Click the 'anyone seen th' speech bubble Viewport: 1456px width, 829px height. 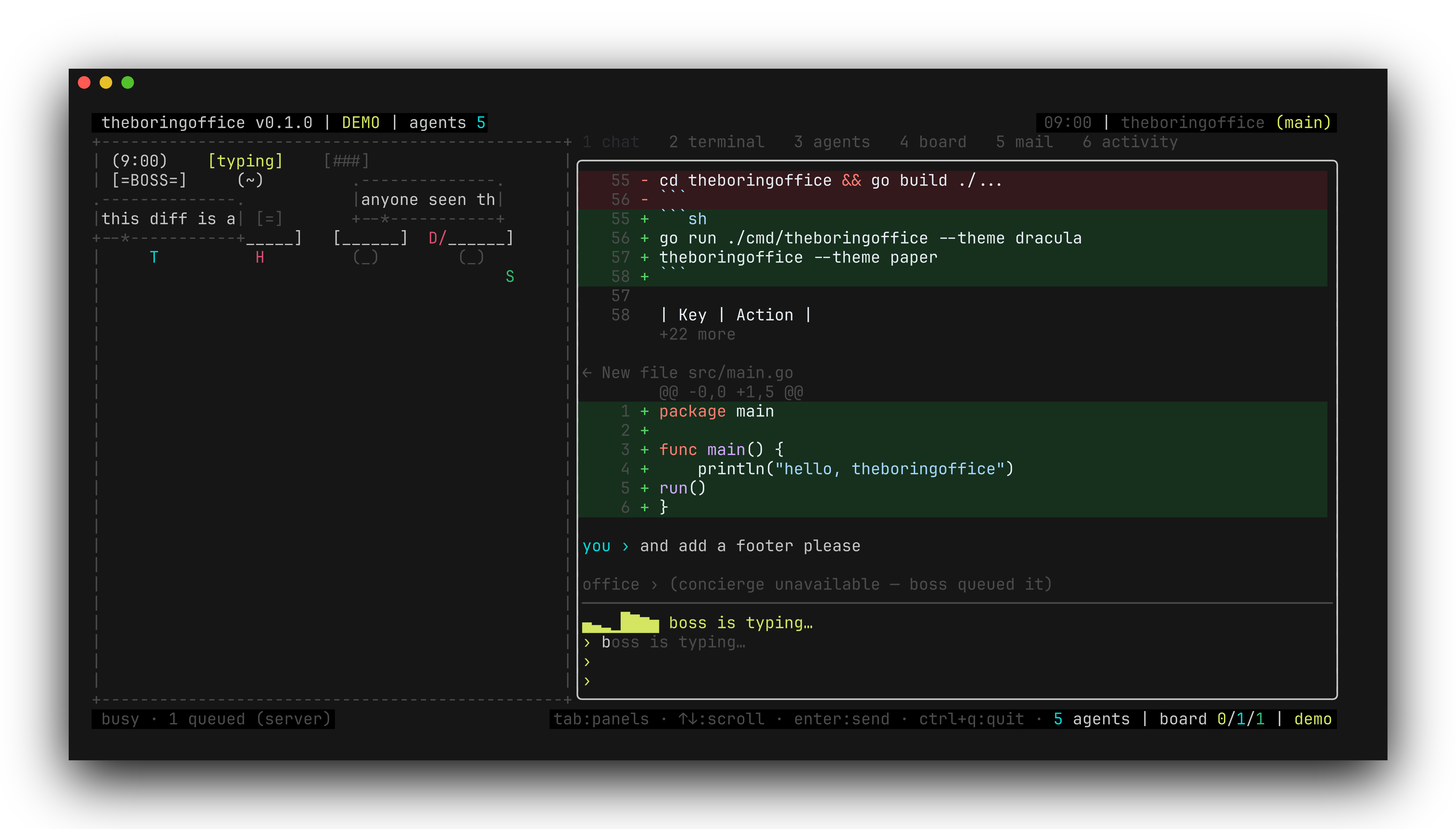tap(428, 200)
